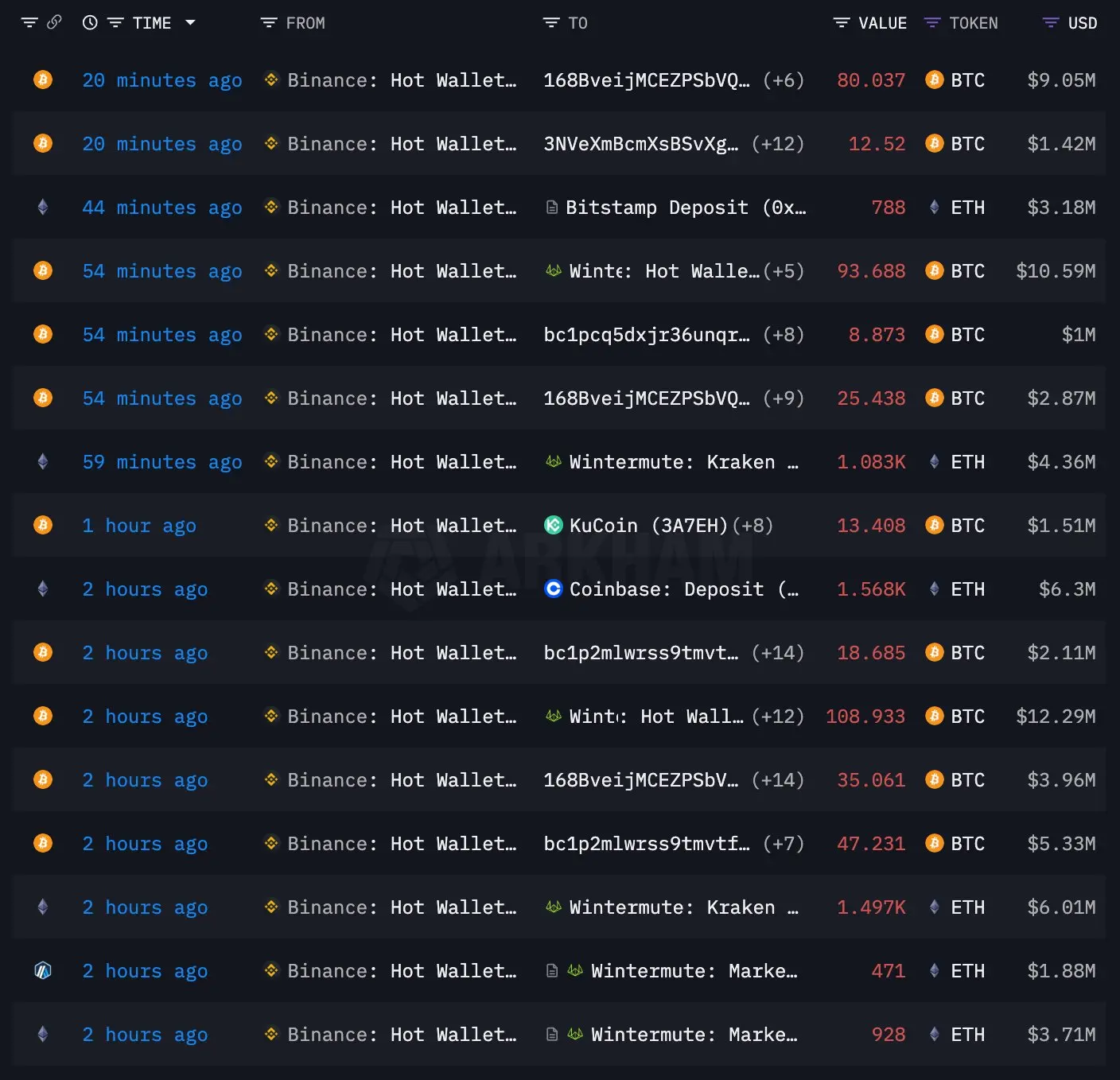The width and height of the screenshot is (1120, 1080).
Task: Open Wintermute: Marke… link in the 471 ETH row
Action: tap(694, 971)
